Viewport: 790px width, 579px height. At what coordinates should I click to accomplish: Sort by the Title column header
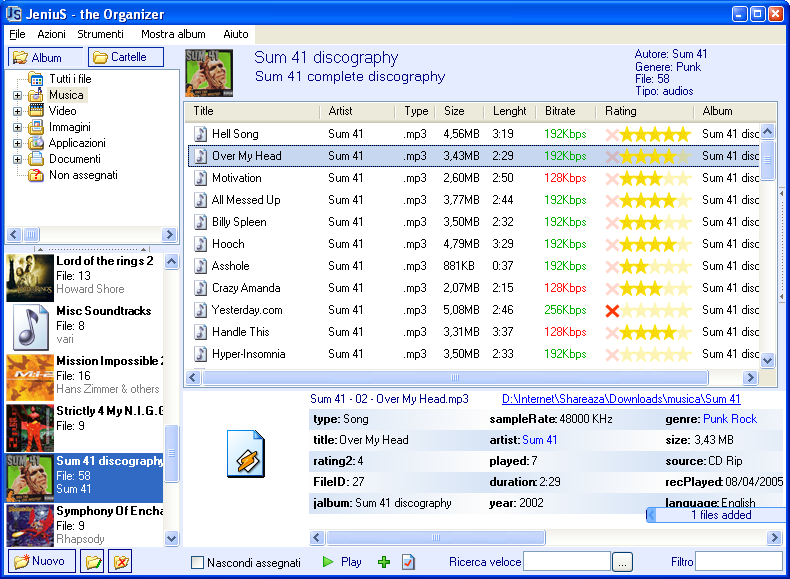(252, 111)
